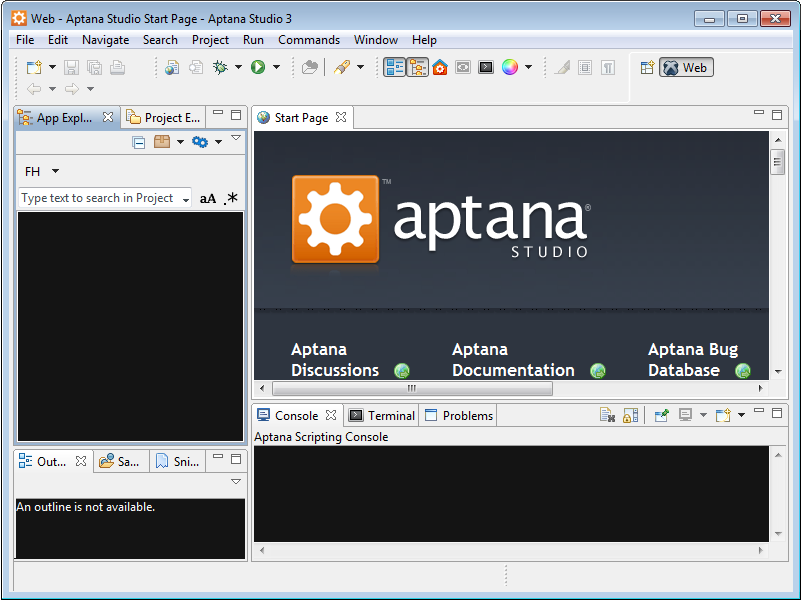This screenshot has height=600, width=802.
Task: Click Collapse All icon in App Explorer
Action: 139,142
